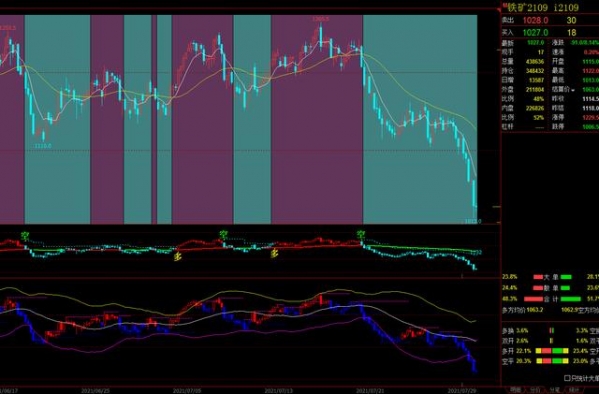
Task: Click the buy price 1027.0
Action: pos(536,32)
